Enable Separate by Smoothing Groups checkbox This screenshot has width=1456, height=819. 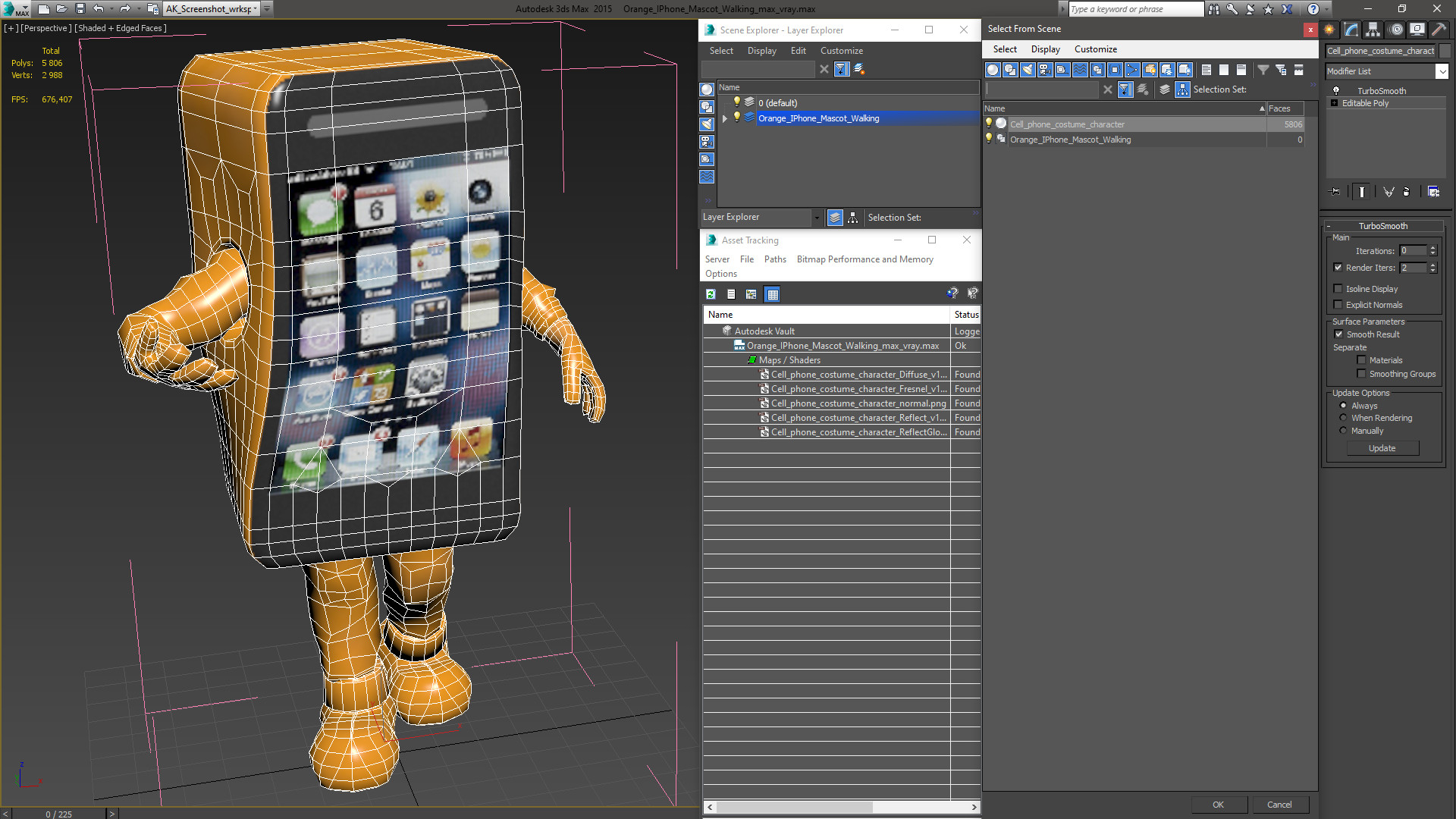(x=1362, y=374)
